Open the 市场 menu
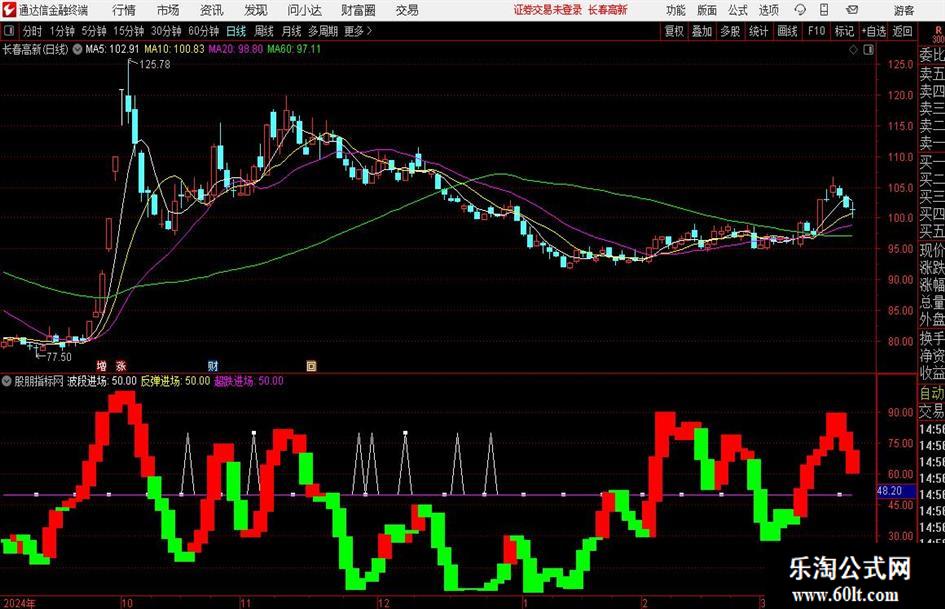The width and height of the screenshot is (945, 609). click(x=168, y=10)
